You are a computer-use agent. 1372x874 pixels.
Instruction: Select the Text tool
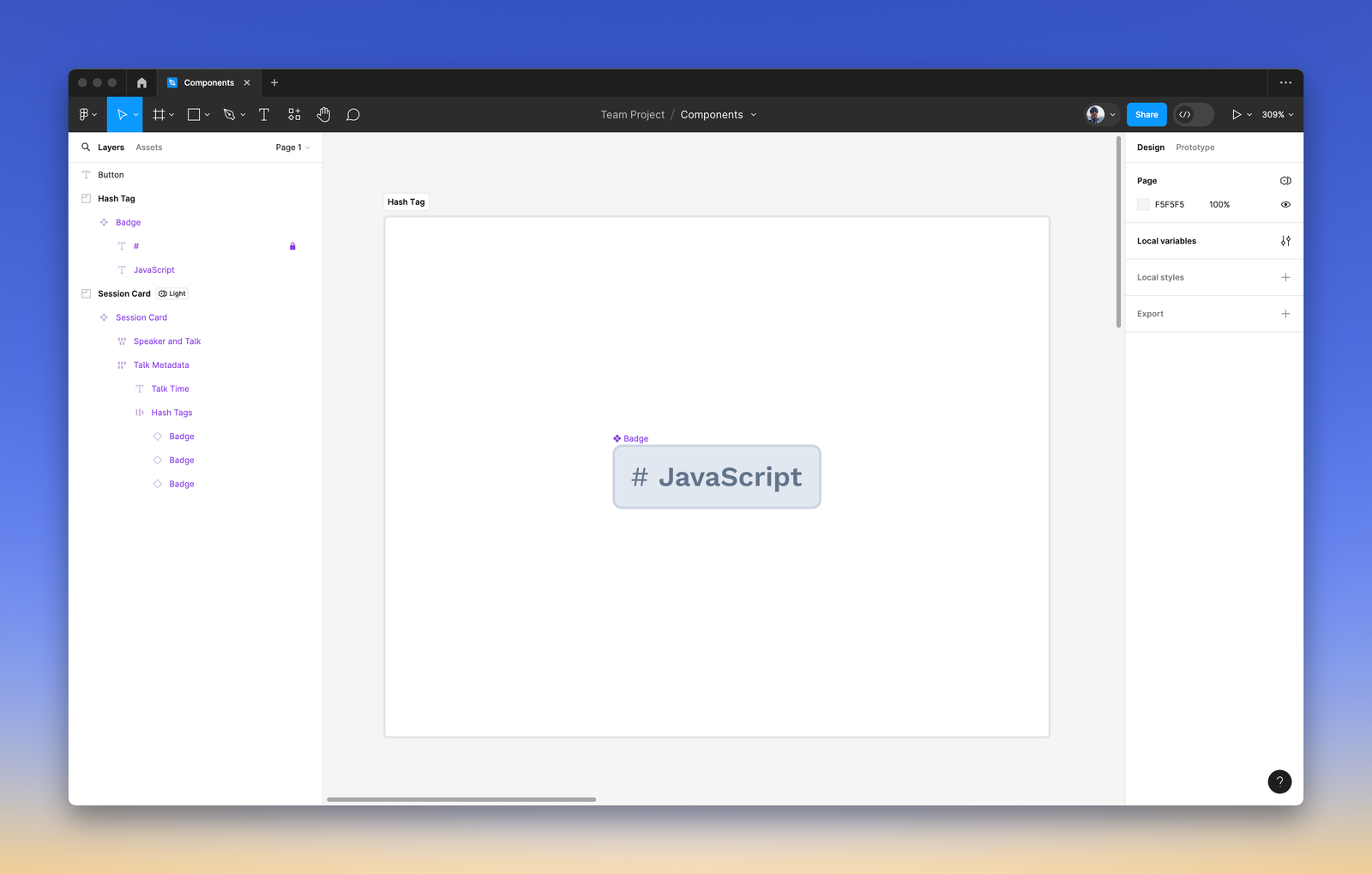point(264,114)
